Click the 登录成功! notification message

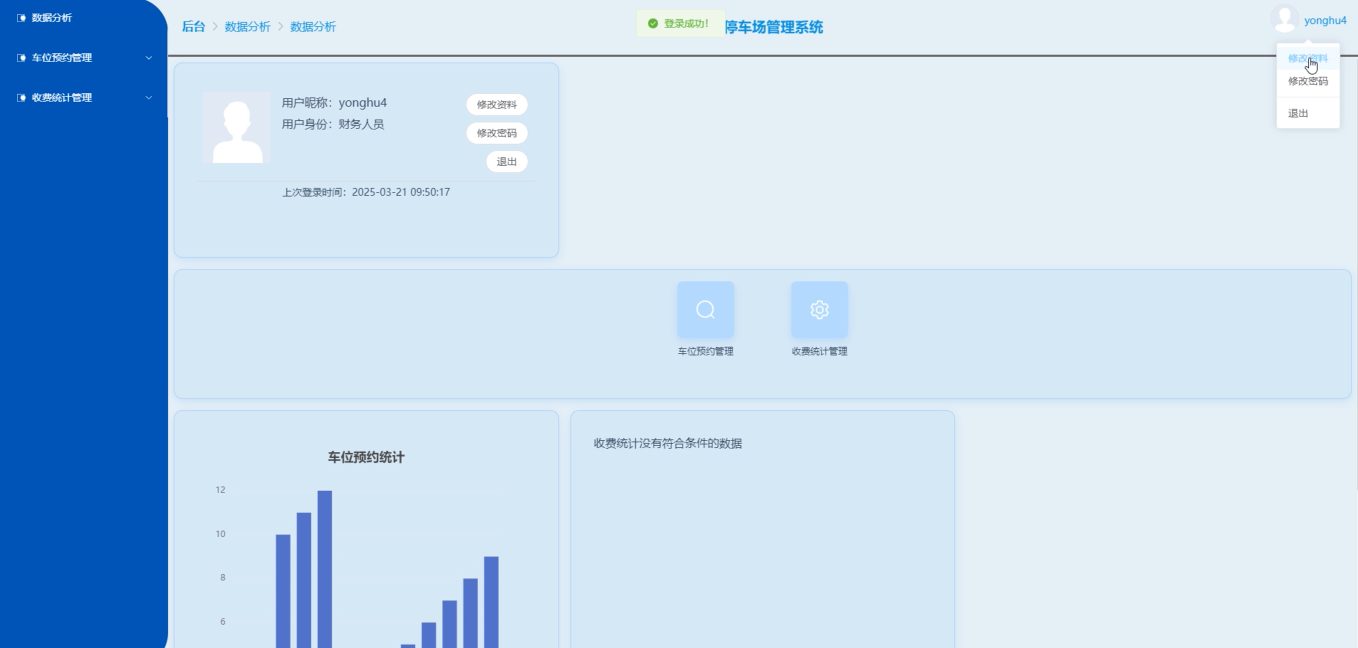(x=680, y=23)
